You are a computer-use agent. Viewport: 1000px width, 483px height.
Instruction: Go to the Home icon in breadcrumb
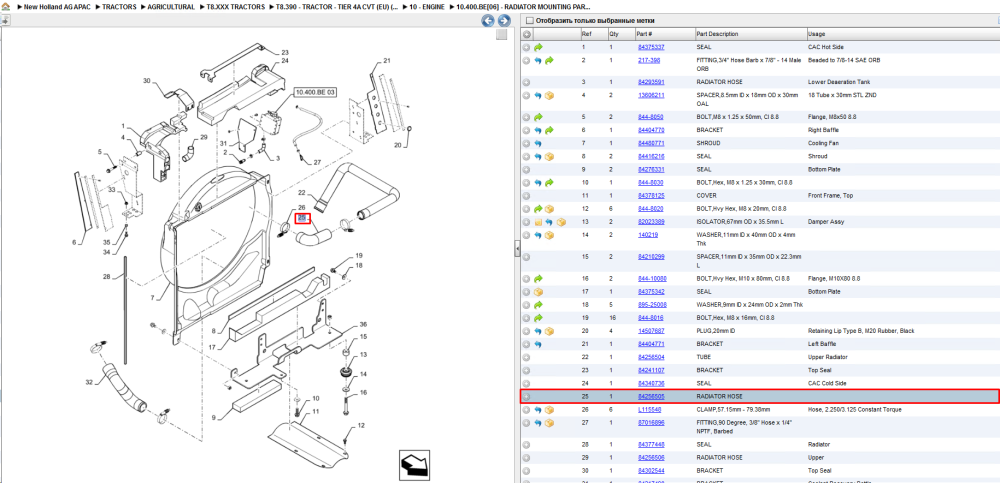point(5,6)
